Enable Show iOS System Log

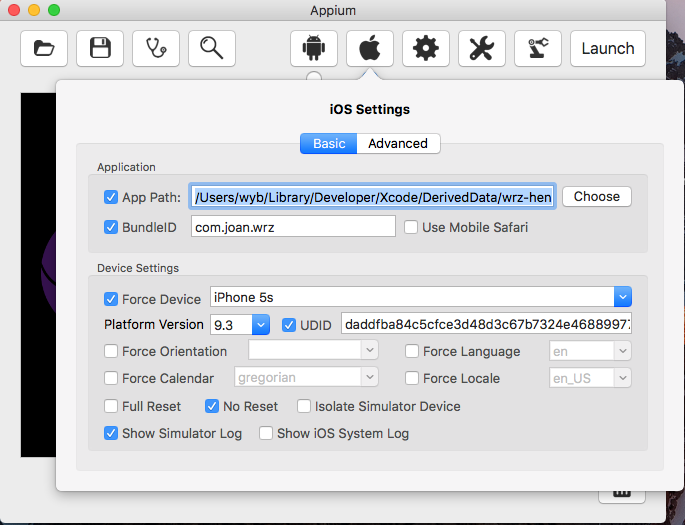pyautogui.click(x=266, y=433)
